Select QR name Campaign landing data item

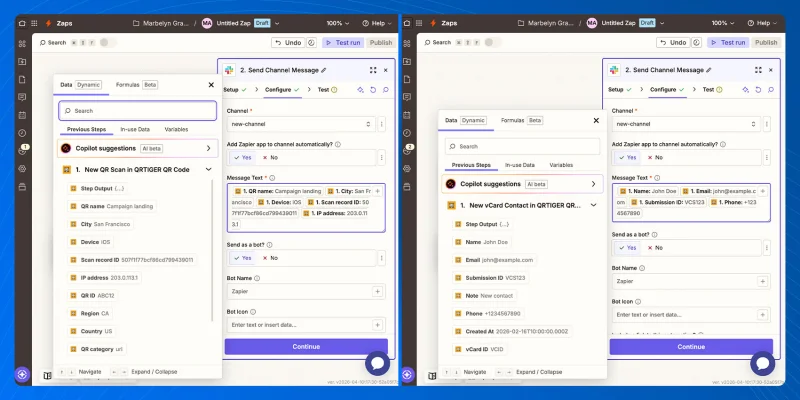pyautogui.click(x=112, y=206)
